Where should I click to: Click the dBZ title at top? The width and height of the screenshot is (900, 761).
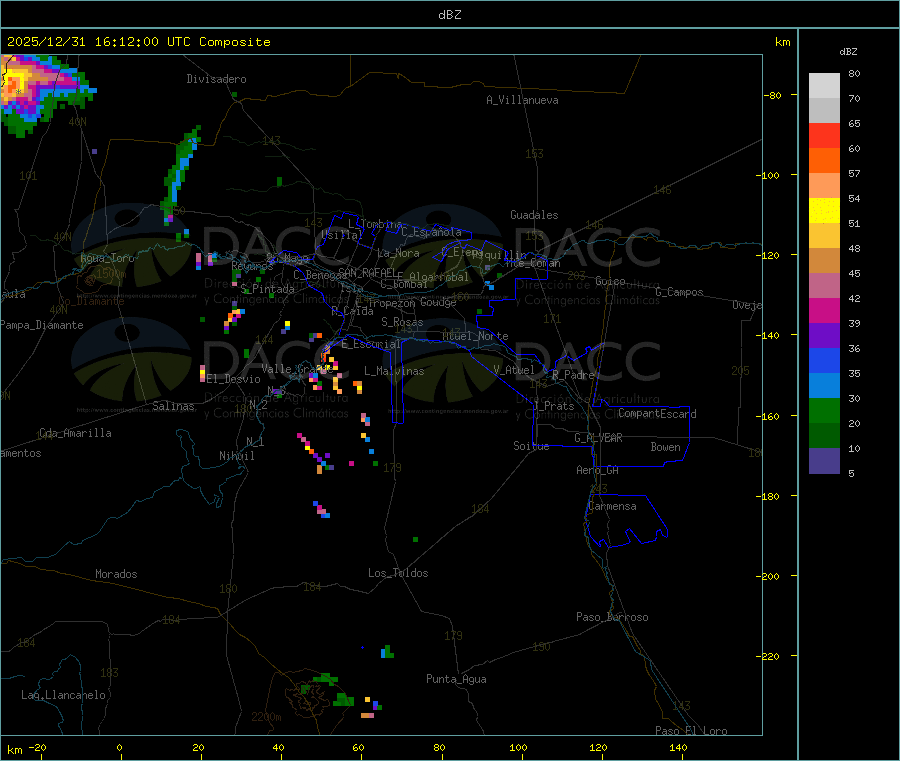tap(449, 14)
